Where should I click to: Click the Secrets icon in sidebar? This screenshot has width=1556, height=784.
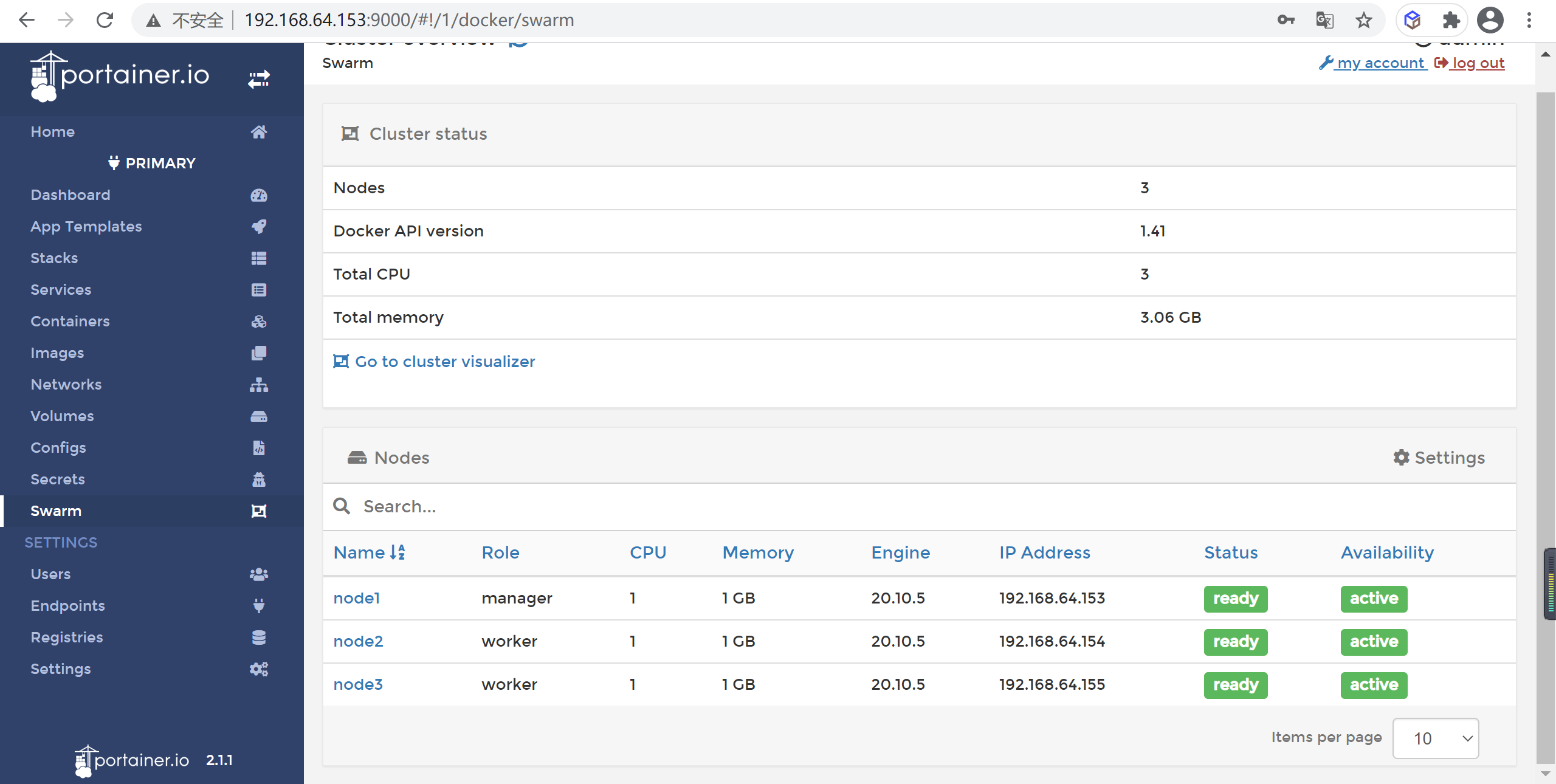[x=258, y=478]
